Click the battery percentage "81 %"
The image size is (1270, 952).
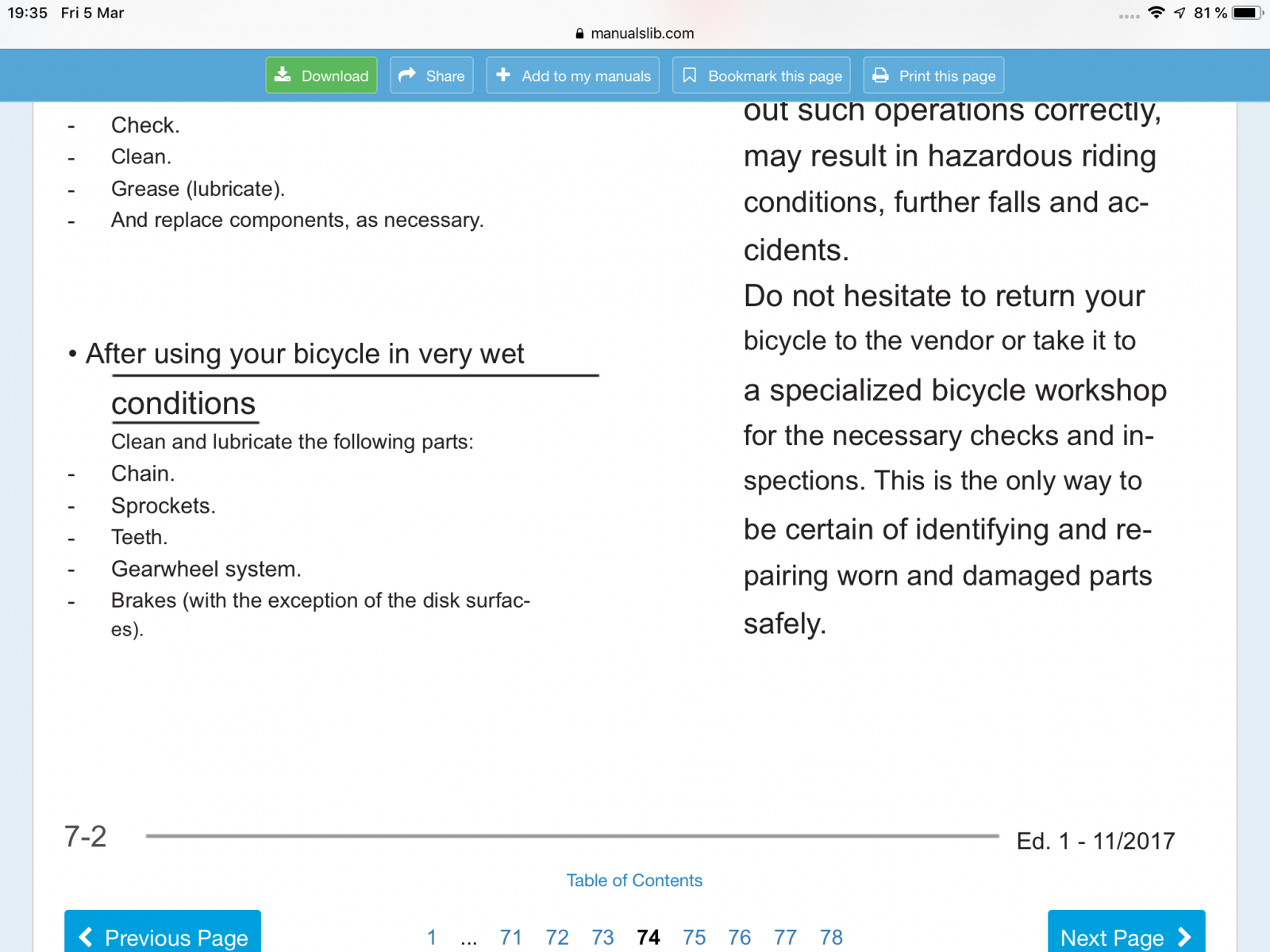1210,13
